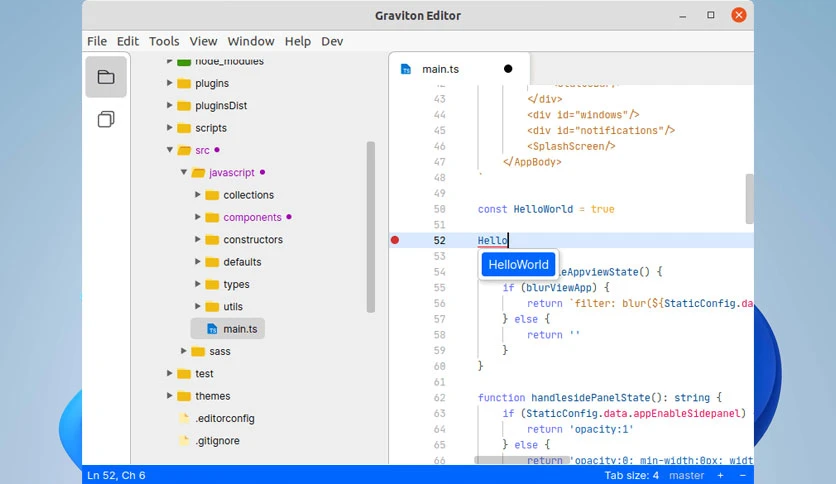
Task: Decrease zoom with status bar minus
Action: (743, 475)
